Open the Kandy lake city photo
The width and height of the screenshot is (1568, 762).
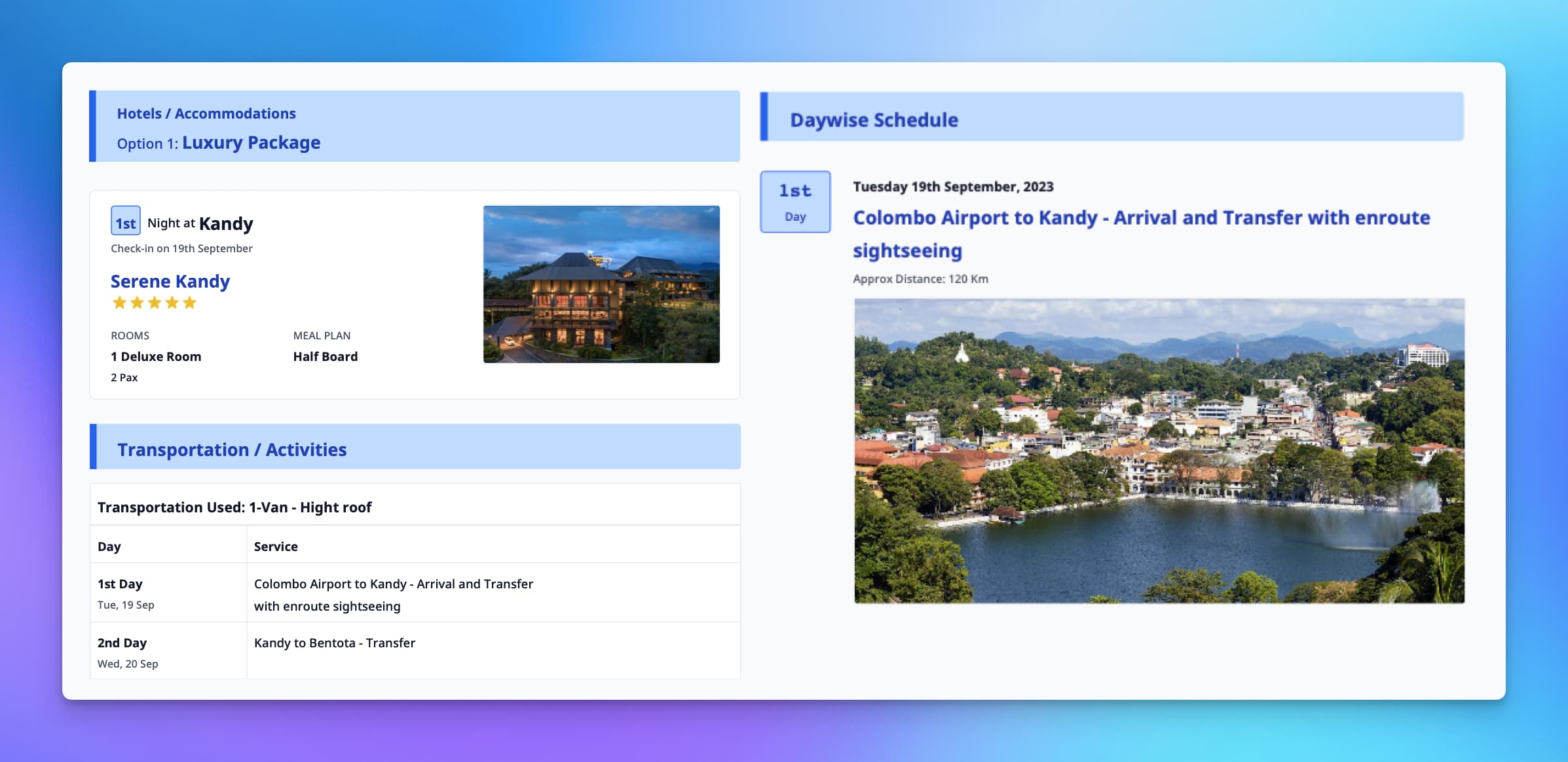coord(1159,451)
